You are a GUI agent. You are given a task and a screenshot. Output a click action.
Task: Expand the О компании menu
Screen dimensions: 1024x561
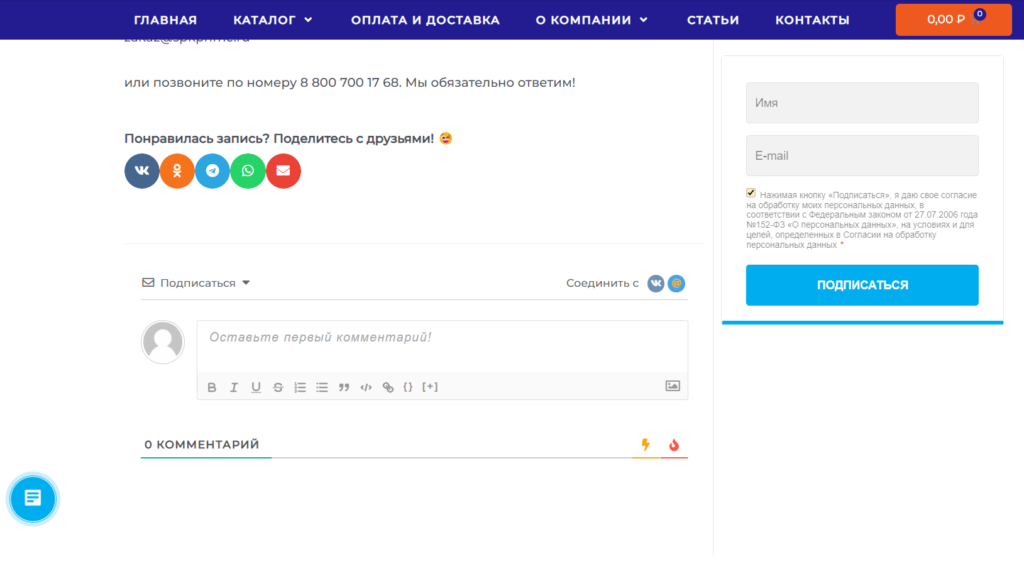tap(592, 20)
